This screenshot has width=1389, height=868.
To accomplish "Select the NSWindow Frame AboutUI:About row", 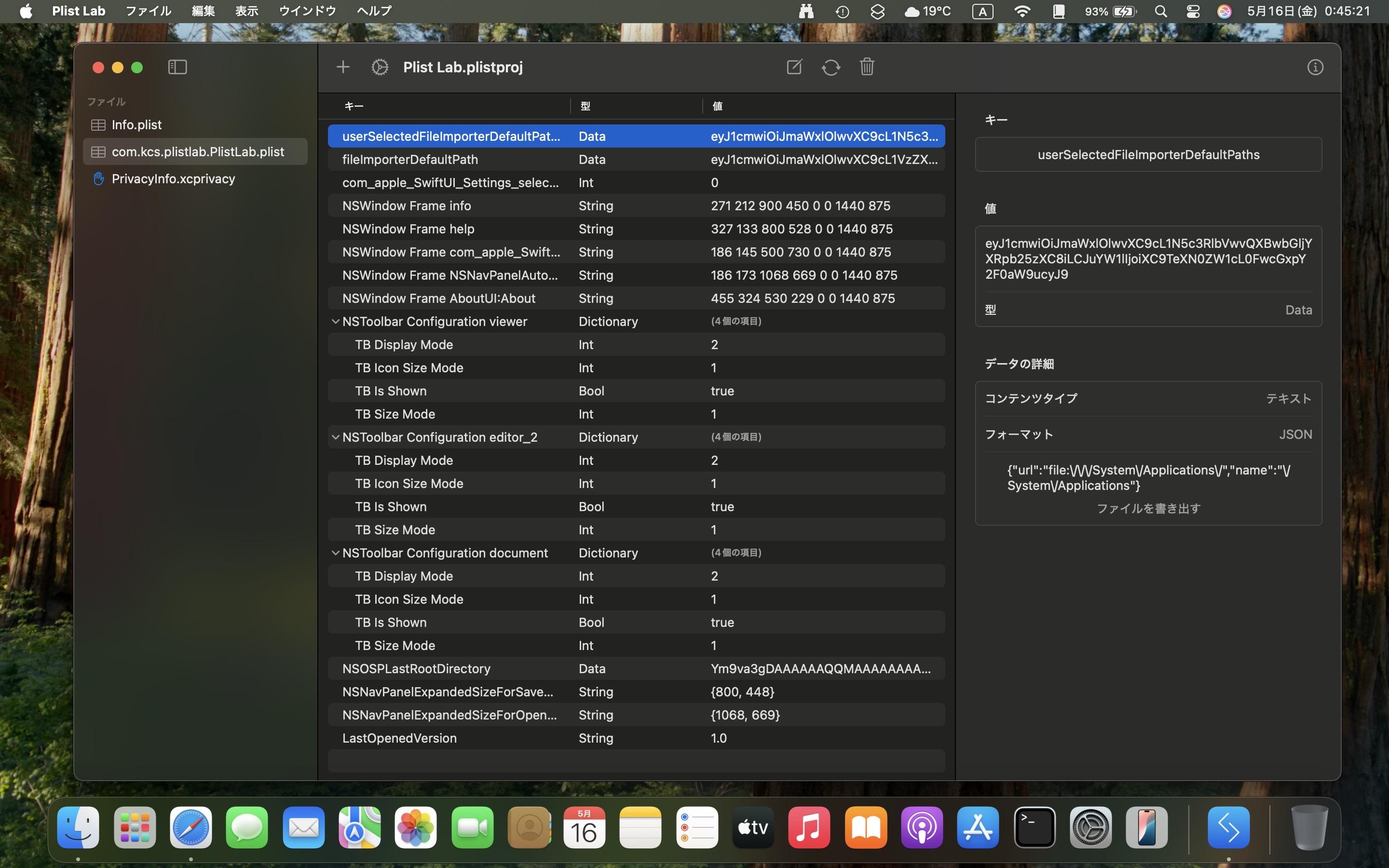I will tap(636, 298).
